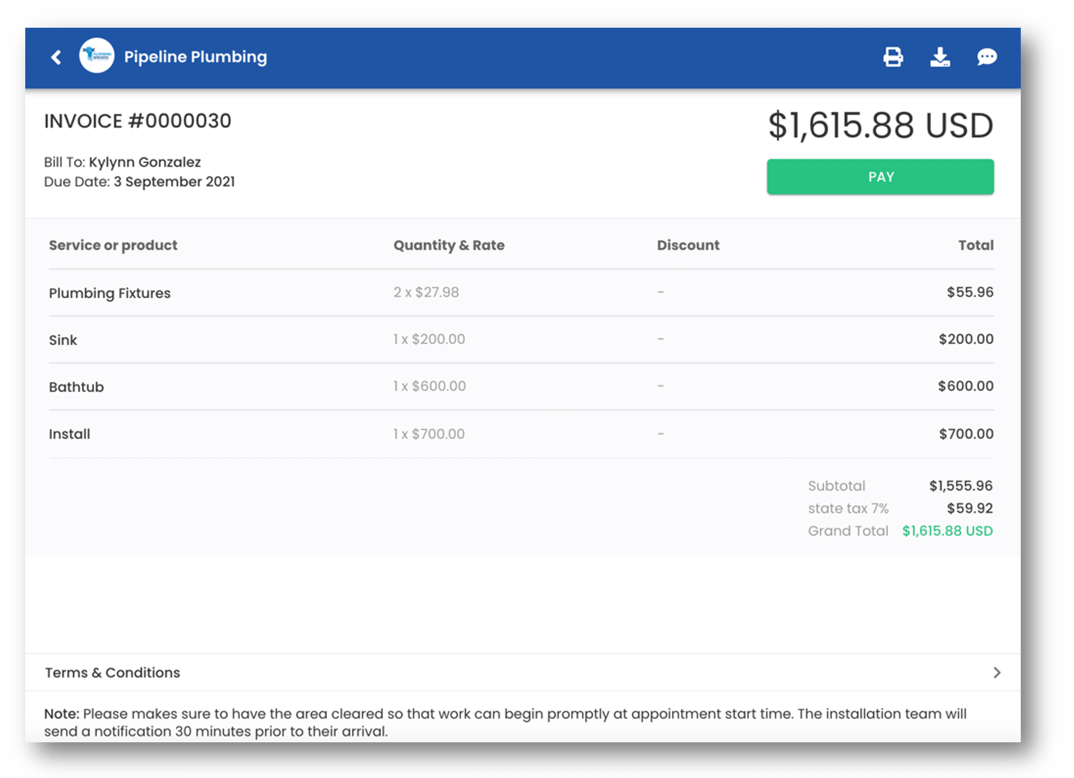Screen dimensions: 1074x778
Task: Go back using the left arrow
Action: click(56, 57)
